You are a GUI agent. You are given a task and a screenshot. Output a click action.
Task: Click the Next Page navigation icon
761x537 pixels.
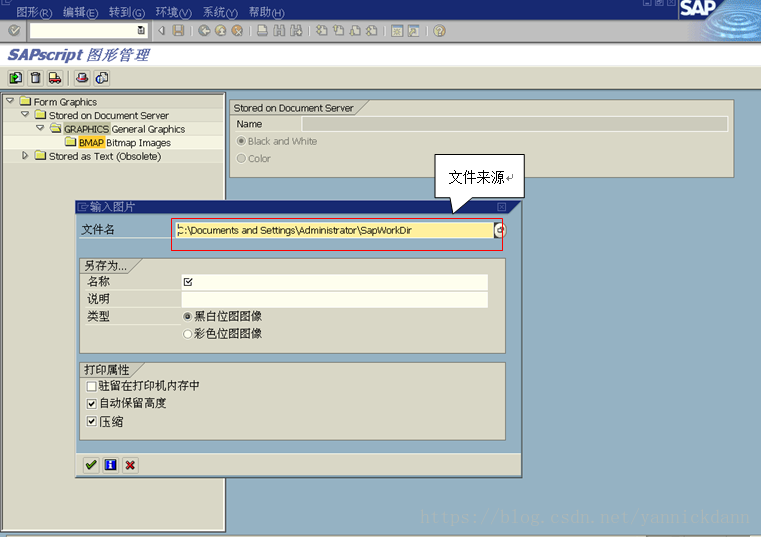pyautogui.click(x=355, y=31)
